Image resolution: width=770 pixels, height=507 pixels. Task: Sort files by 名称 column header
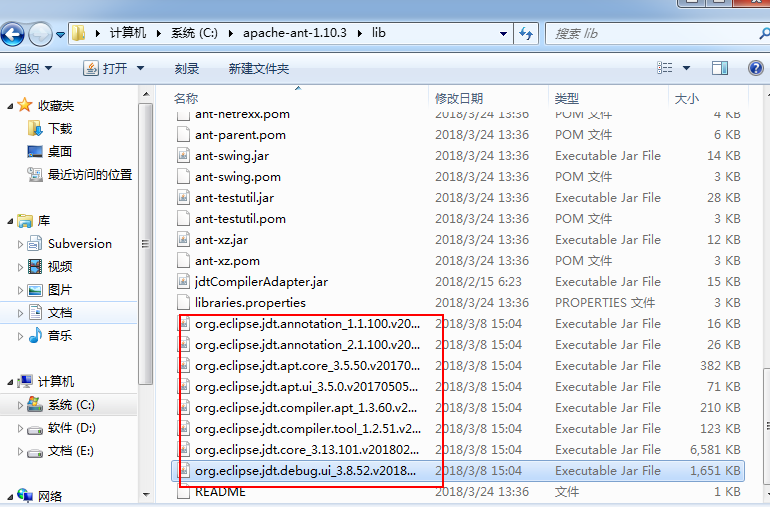pyautogui.click(x=186, y=98)
